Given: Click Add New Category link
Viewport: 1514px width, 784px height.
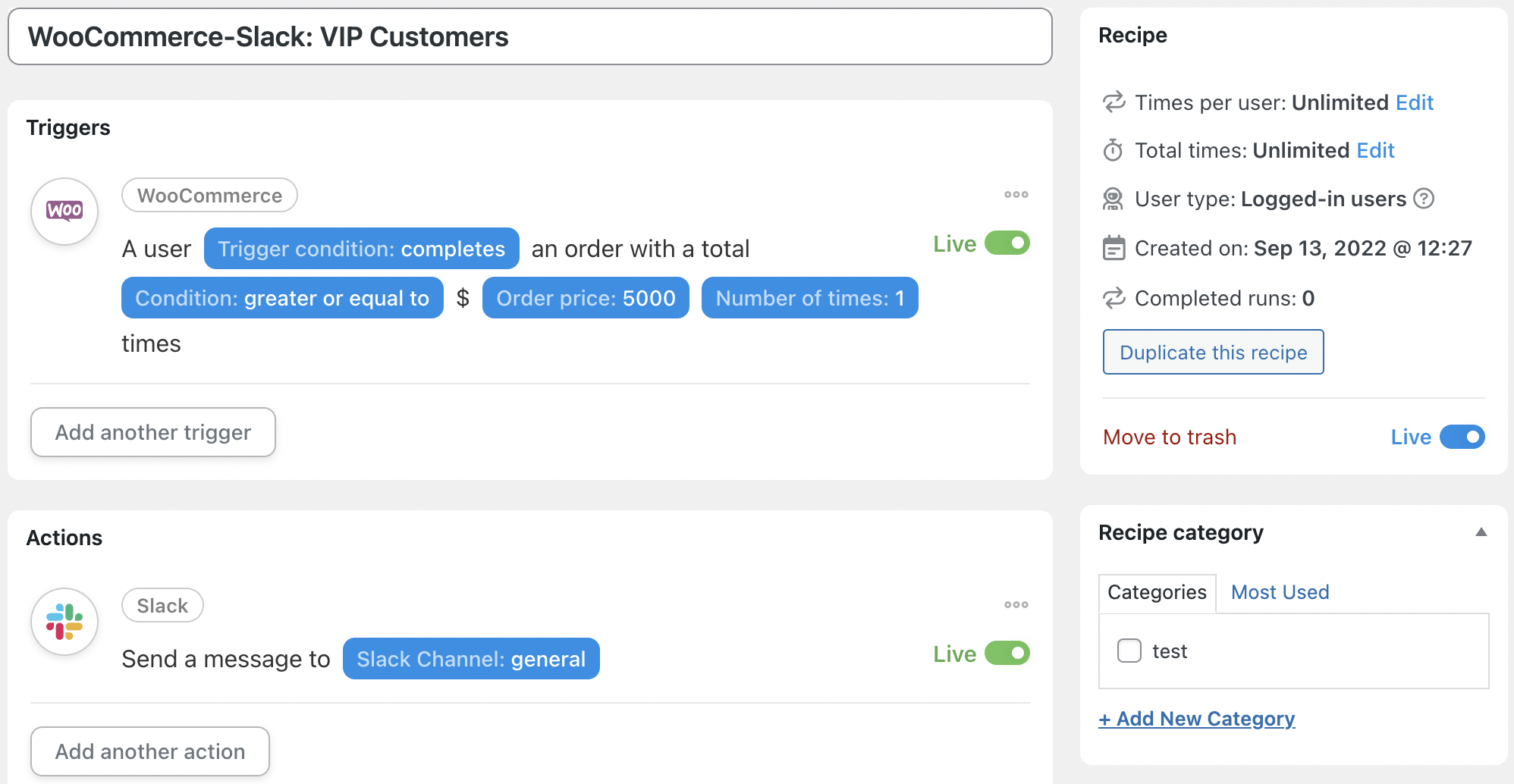Looking at the screenshot, I should [x=1196, y=719].
